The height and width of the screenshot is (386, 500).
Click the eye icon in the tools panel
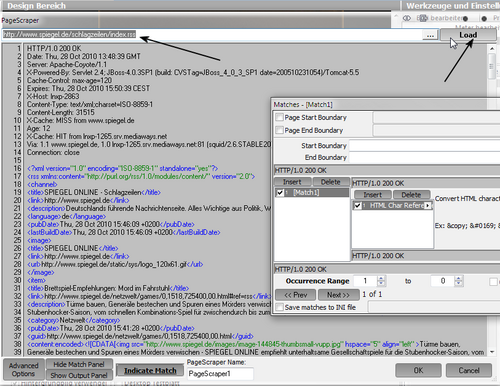[x=406, y=18]
